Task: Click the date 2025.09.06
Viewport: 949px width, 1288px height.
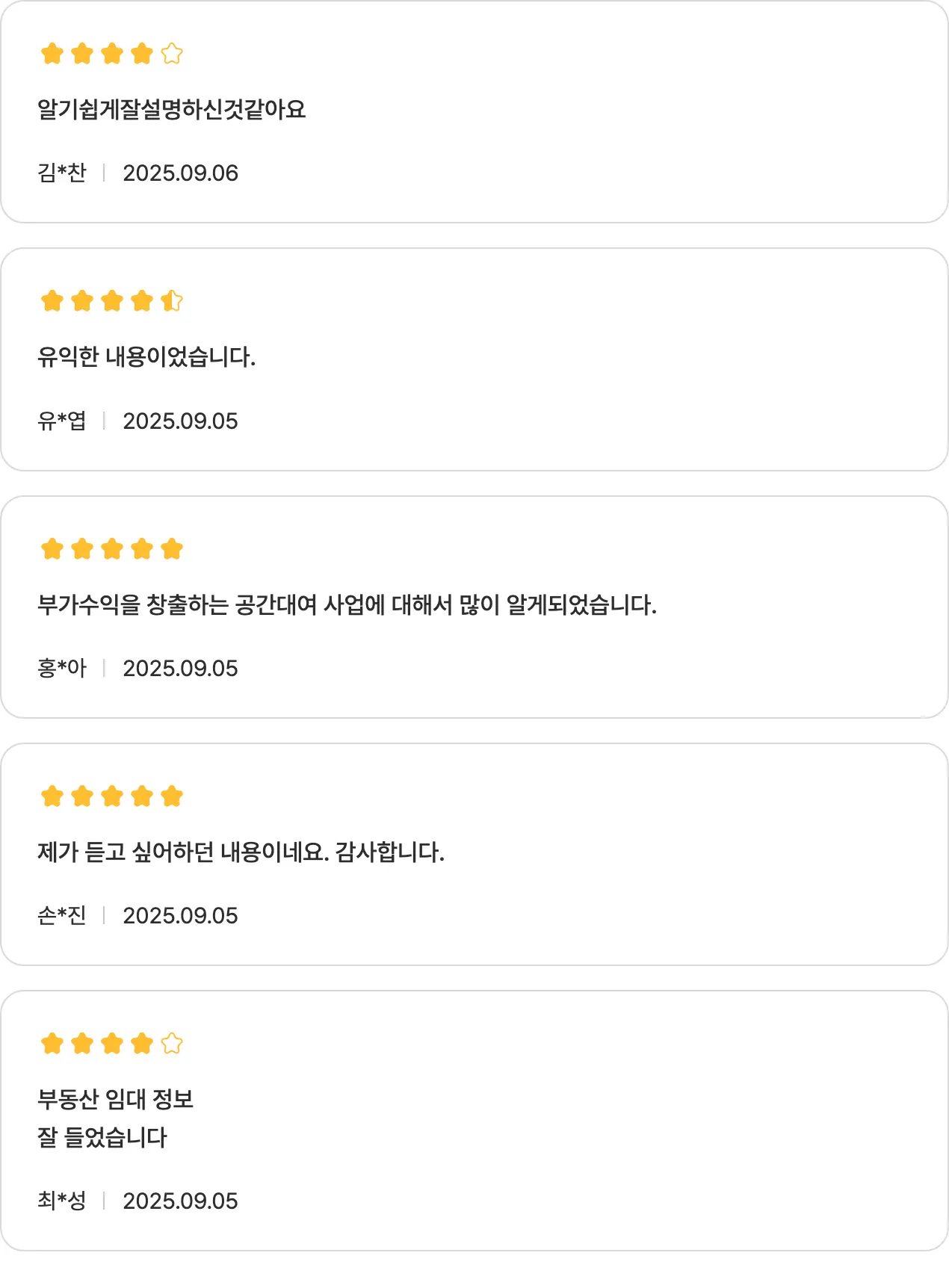Action: (x=180, y=173)
